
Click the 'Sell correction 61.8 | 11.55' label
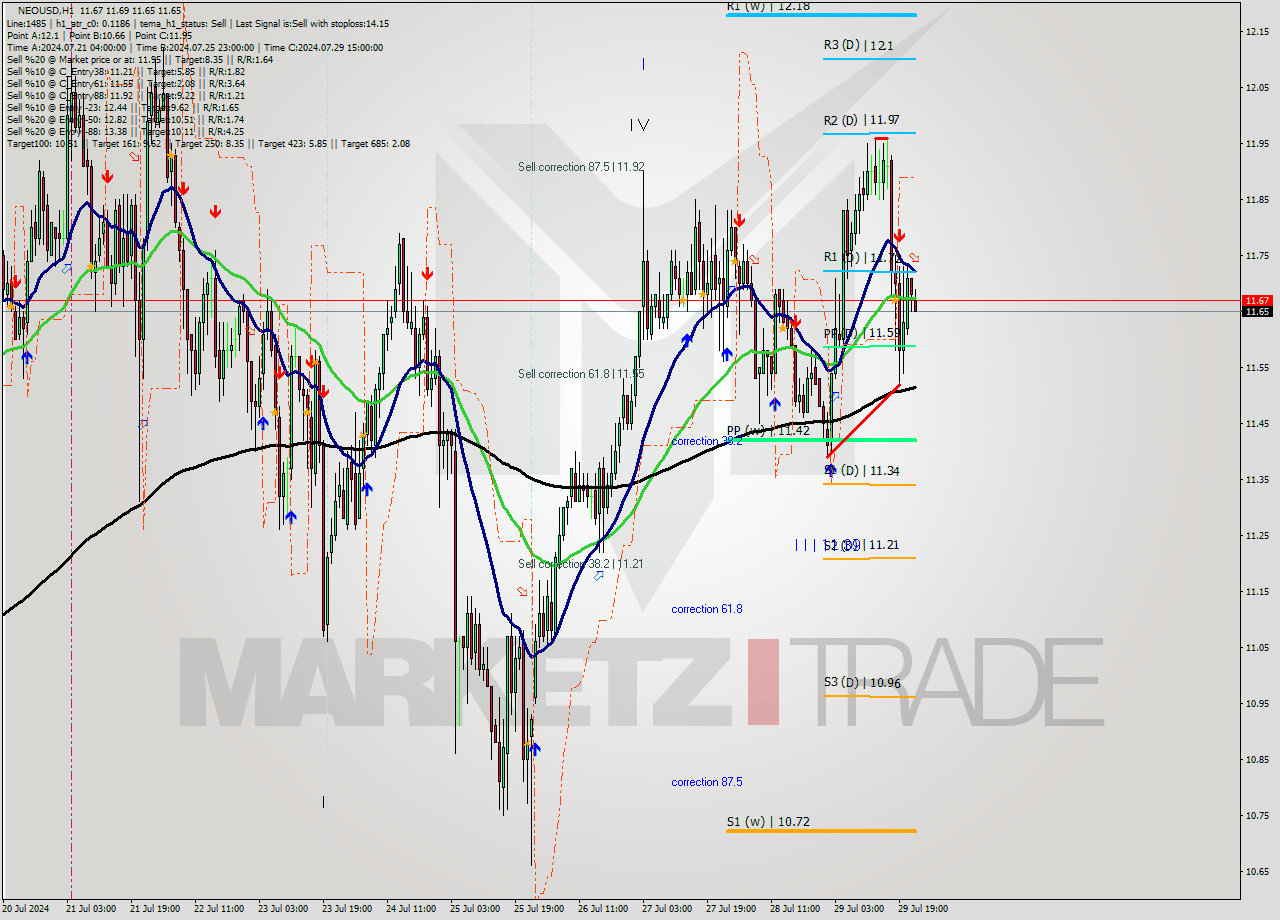click(581, 374)
